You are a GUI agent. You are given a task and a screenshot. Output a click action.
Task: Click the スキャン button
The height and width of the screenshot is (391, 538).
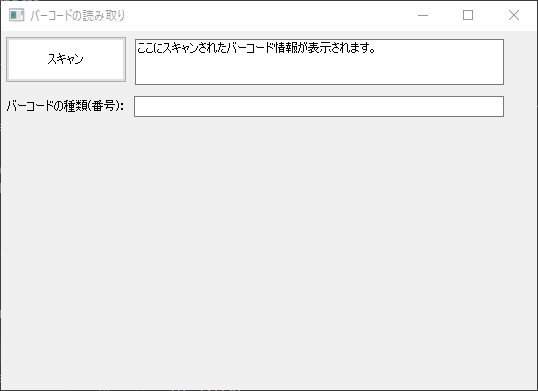pyautogui.click(x=66, y=60)
